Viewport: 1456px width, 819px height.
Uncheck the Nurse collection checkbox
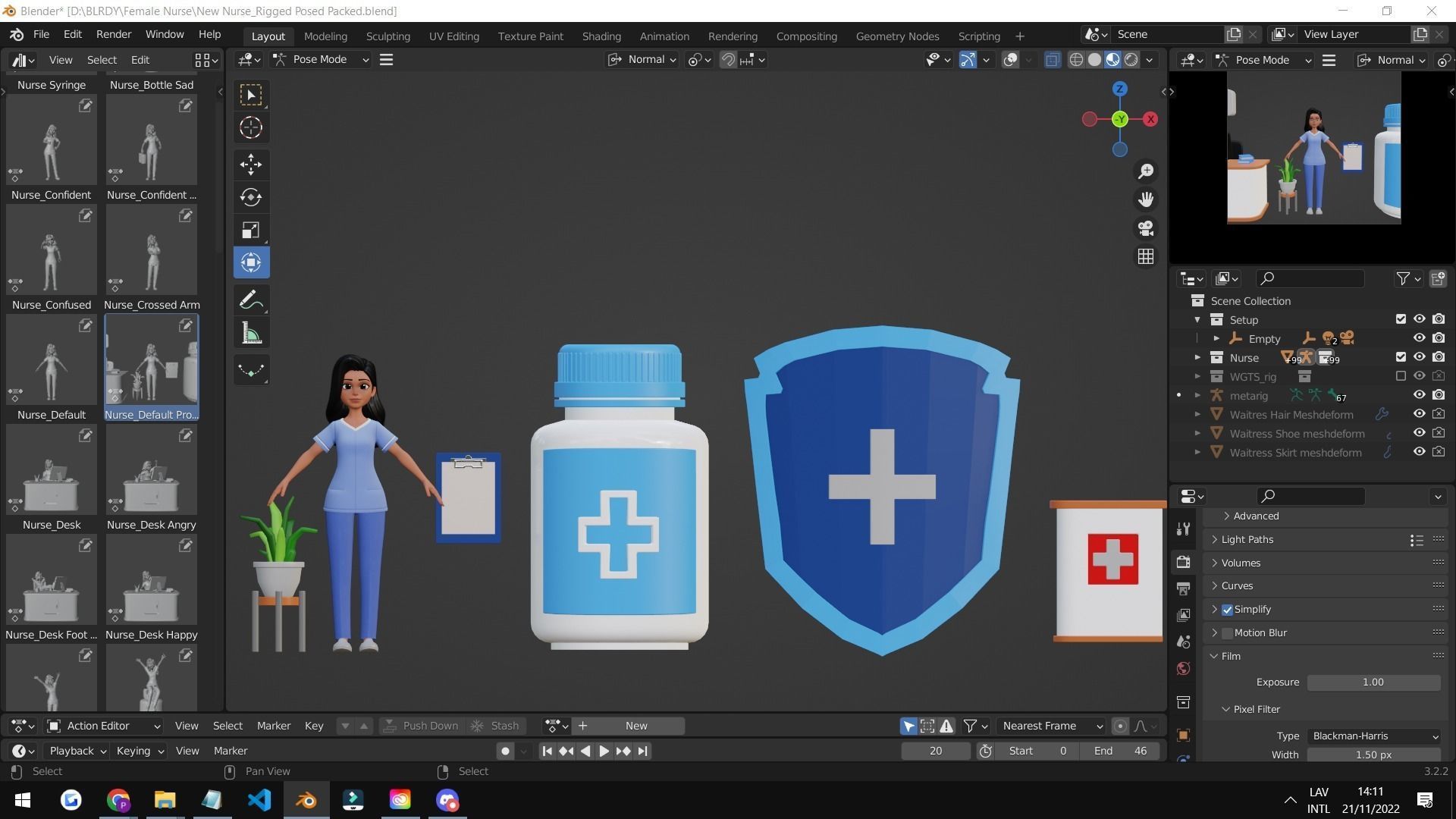(1401, 357)
